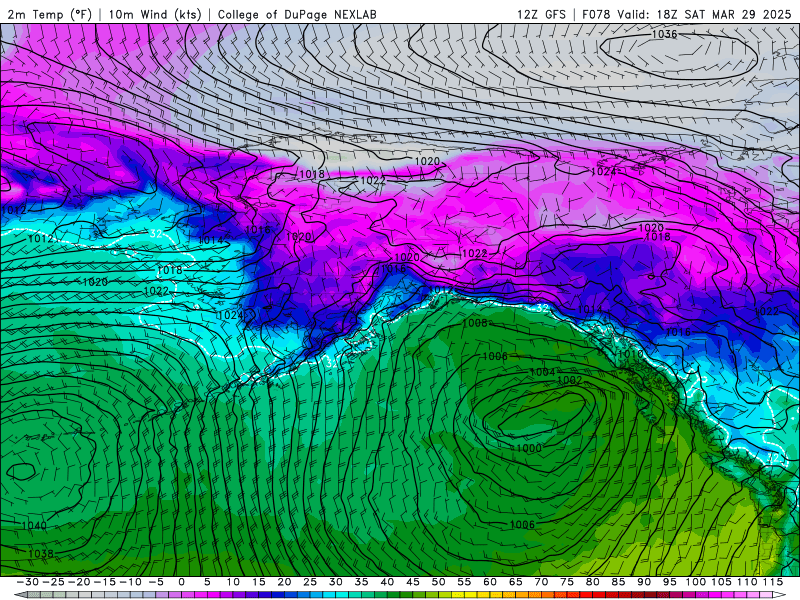Screen dimensions: 800x600
Task: Click the "2m Temp (°F)" title text
Action: click(x=49, y=14)
